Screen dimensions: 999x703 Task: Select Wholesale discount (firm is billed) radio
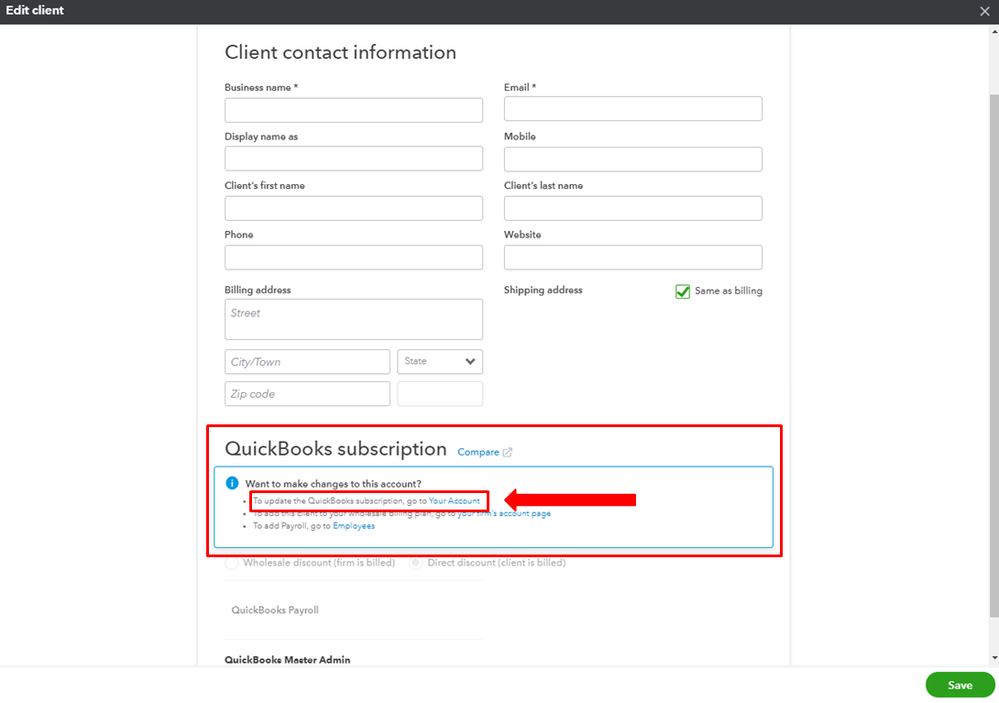click(231, 563)
